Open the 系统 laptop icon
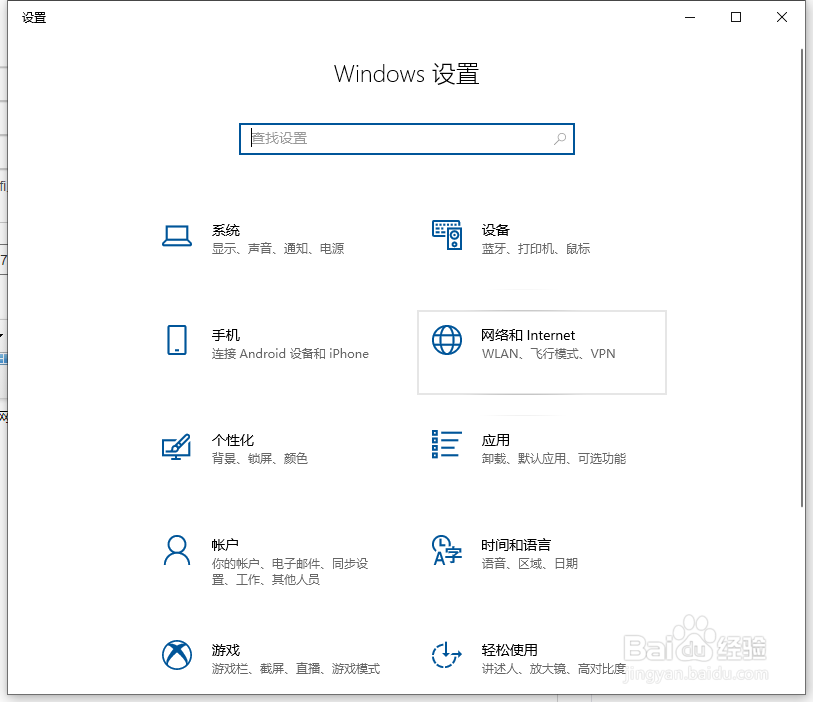This screenshot has height=702, width=813. pyautogui.click(x=177, y=236)
